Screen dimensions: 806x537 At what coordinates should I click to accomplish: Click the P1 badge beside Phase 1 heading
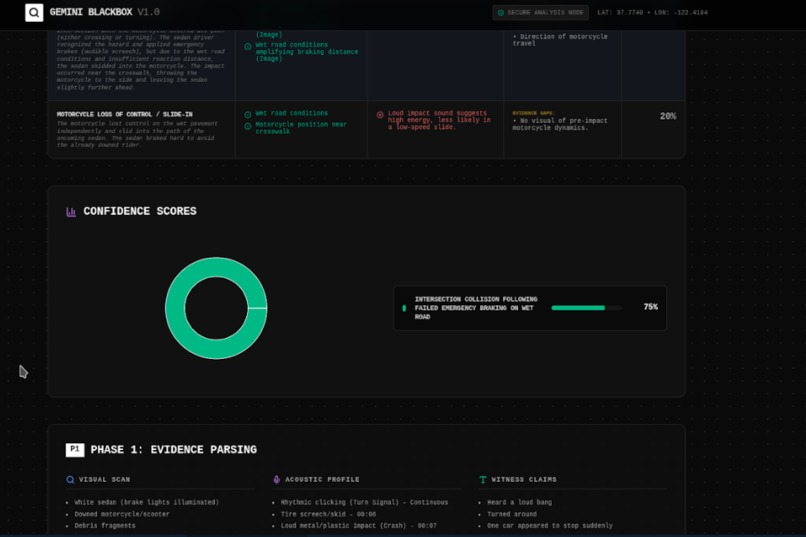75,450
